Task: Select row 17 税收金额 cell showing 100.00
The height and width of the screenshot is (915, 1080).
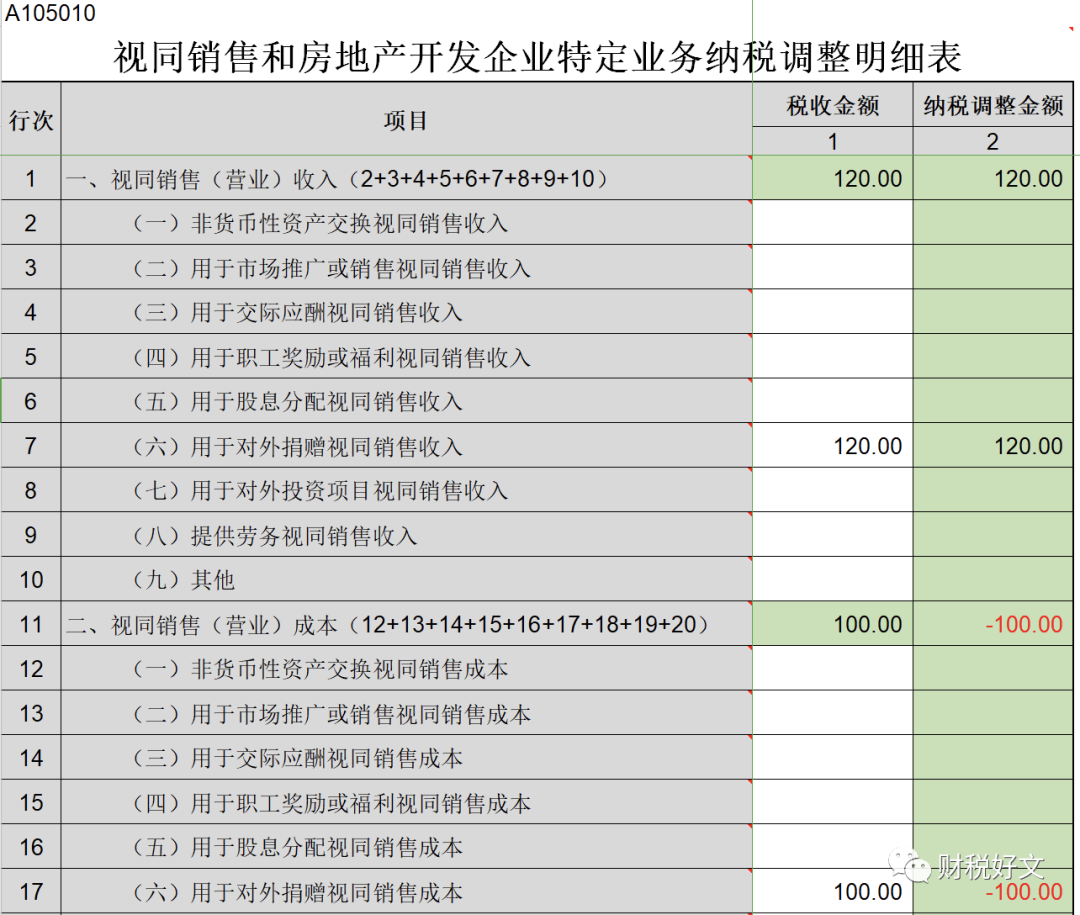Action: point(832,891)
